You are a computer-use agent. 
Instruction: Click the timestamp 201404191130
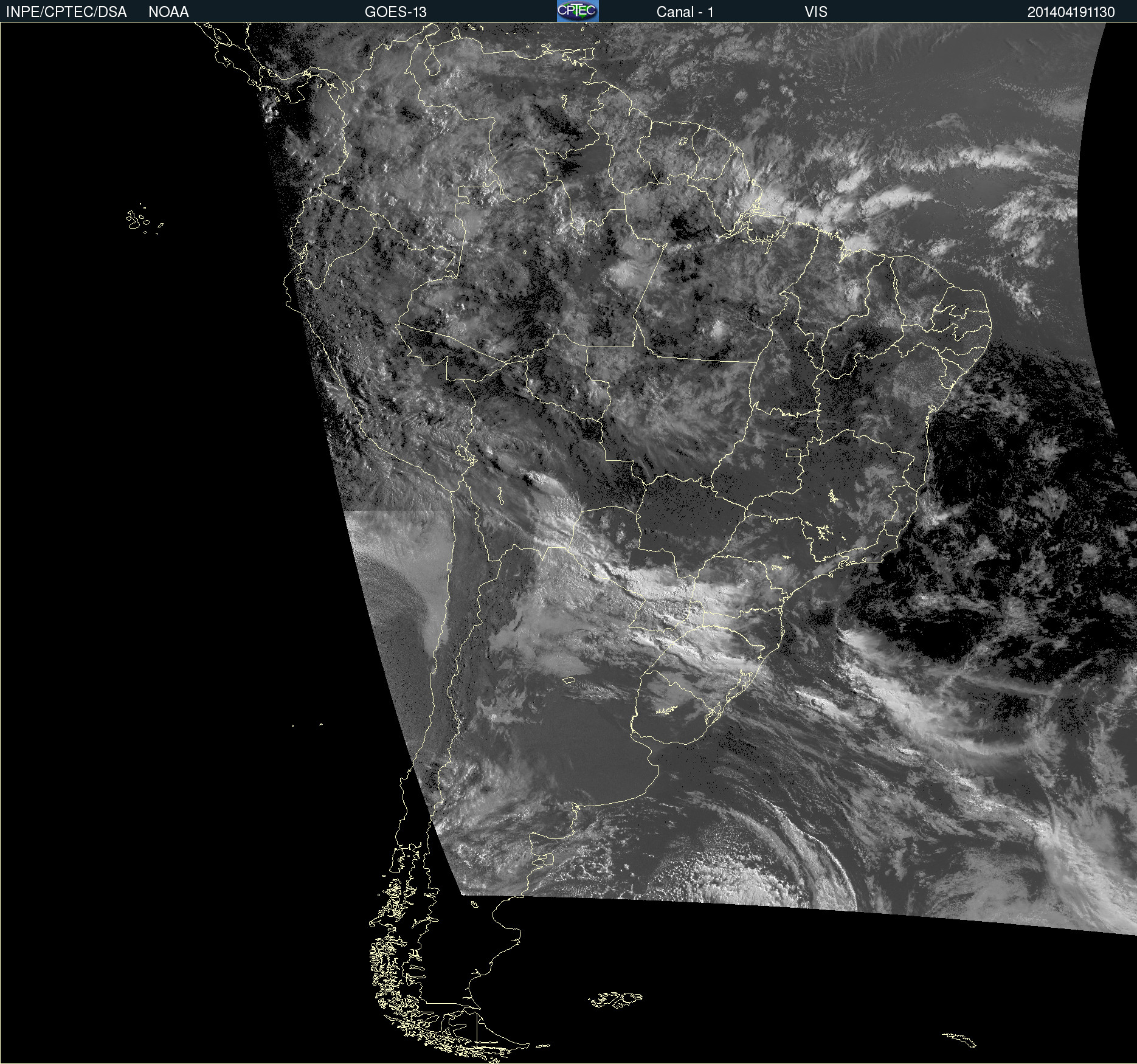coord(1071,12)
